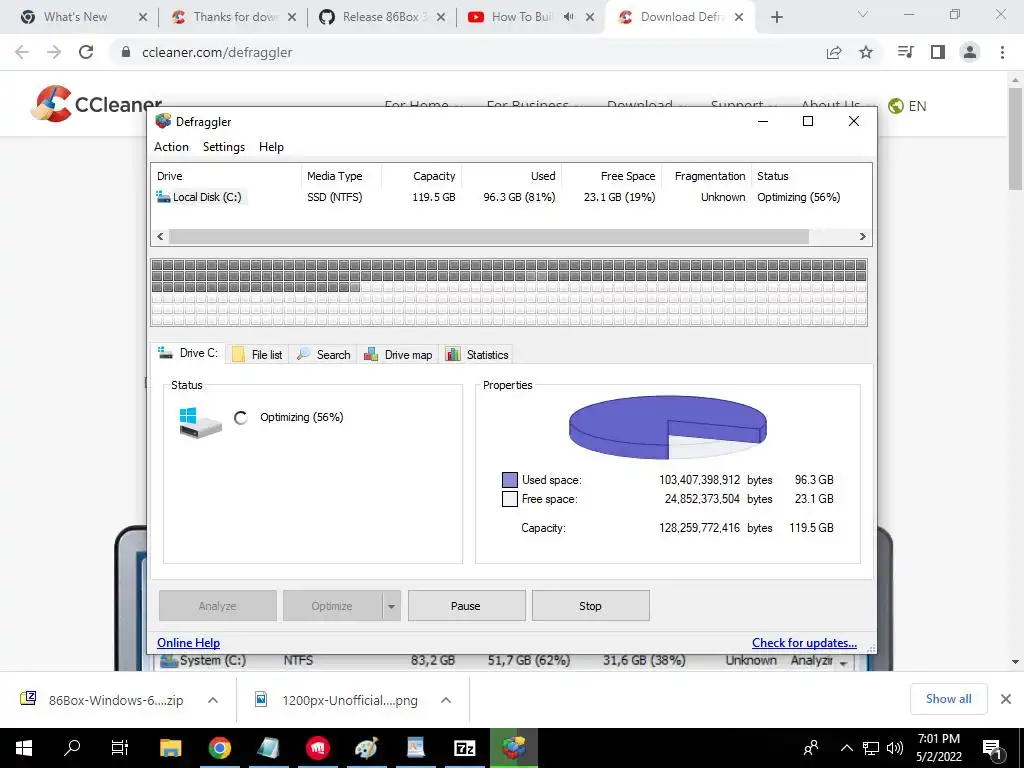Screen dimensions: 1024x768
Task: Click the Defraggler logo in title bar
Action: pyautogui.click(x=163, y=121)
